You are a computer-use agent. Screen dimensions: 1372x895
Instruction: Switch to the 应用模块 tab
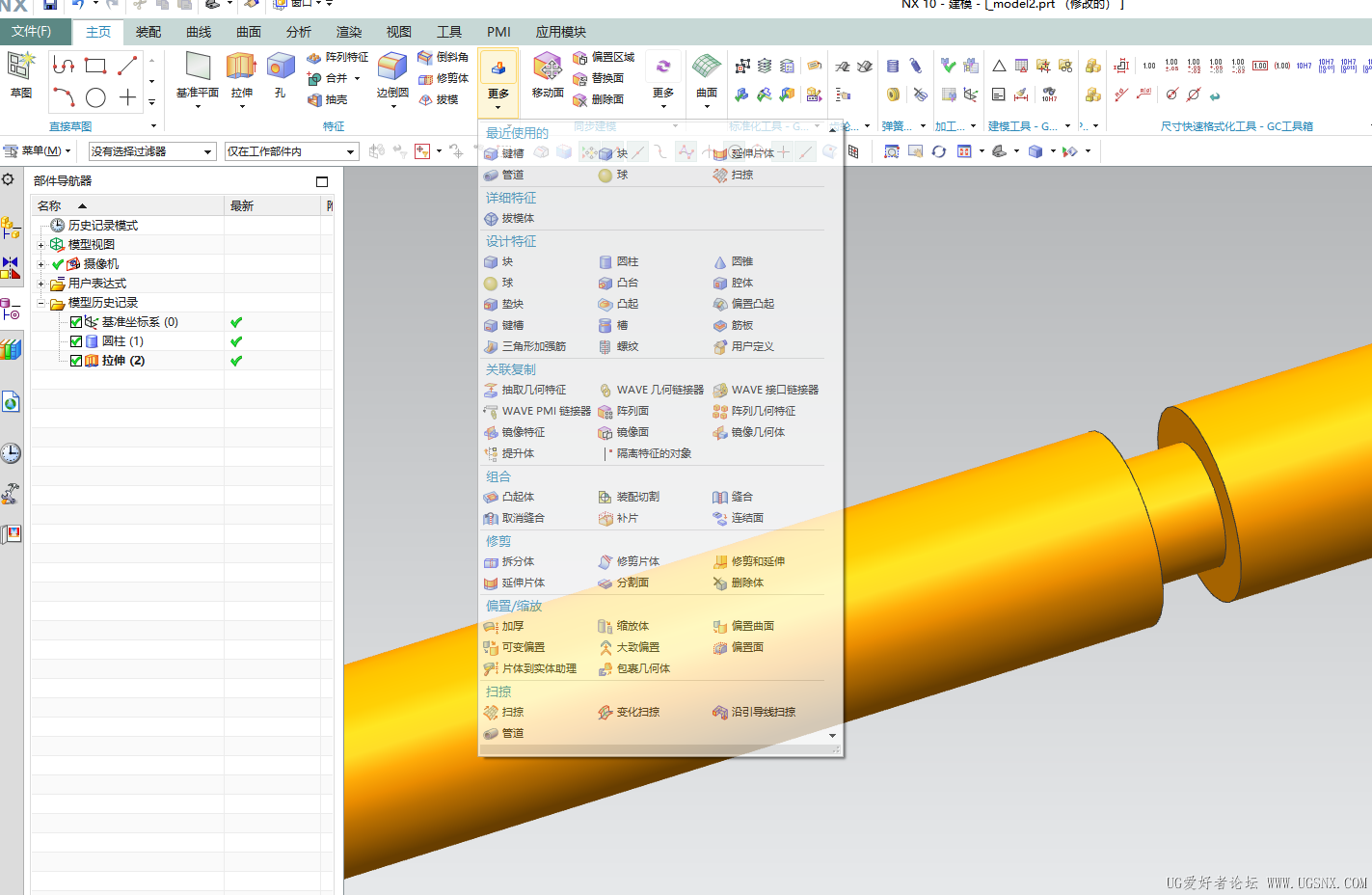pyautogui.click(x=561, y=32)
